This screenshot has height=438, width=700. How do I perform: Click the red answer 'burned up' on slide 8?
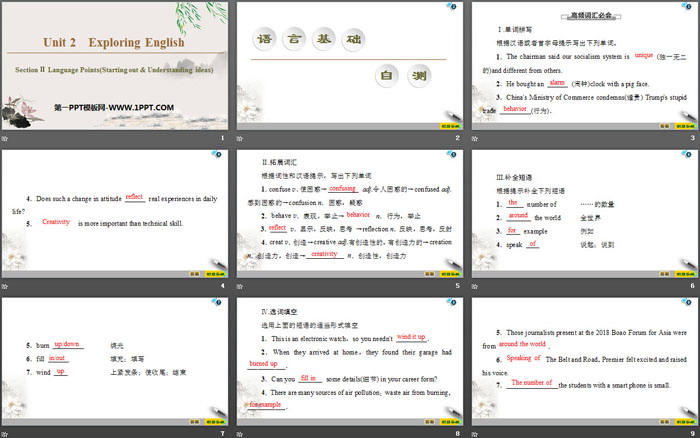263,364
